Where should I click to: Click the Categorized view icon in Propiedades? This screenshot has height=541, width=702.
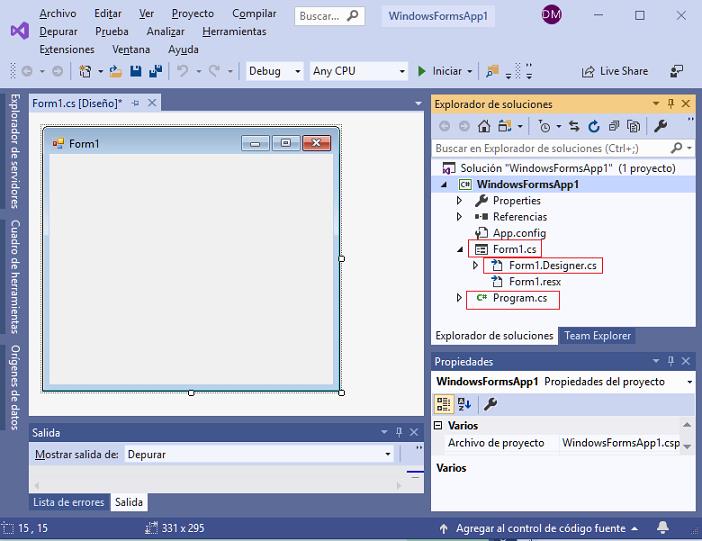pyautogui.click(x=444, y=404)
